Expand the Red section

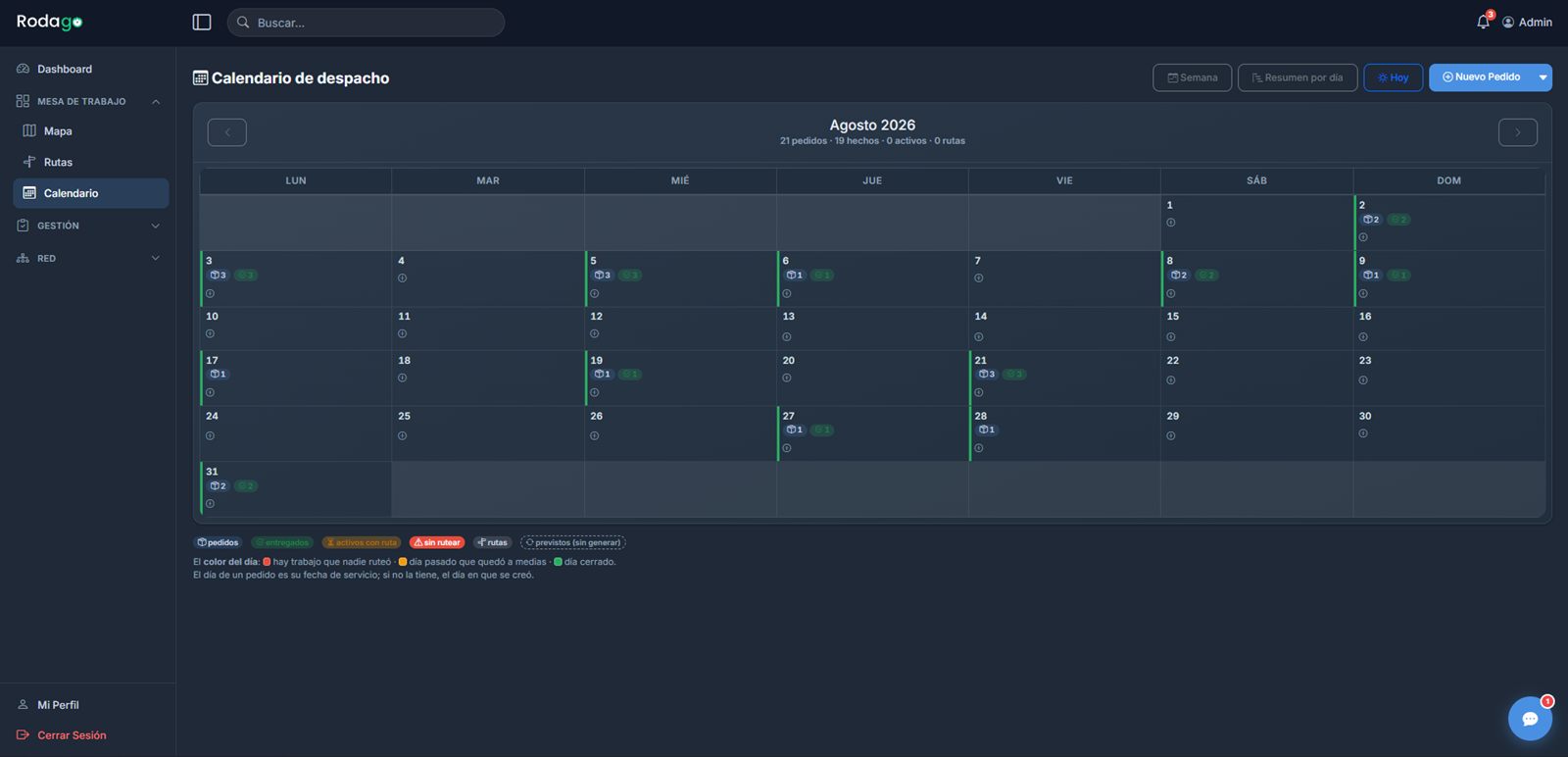click(88, 259)
